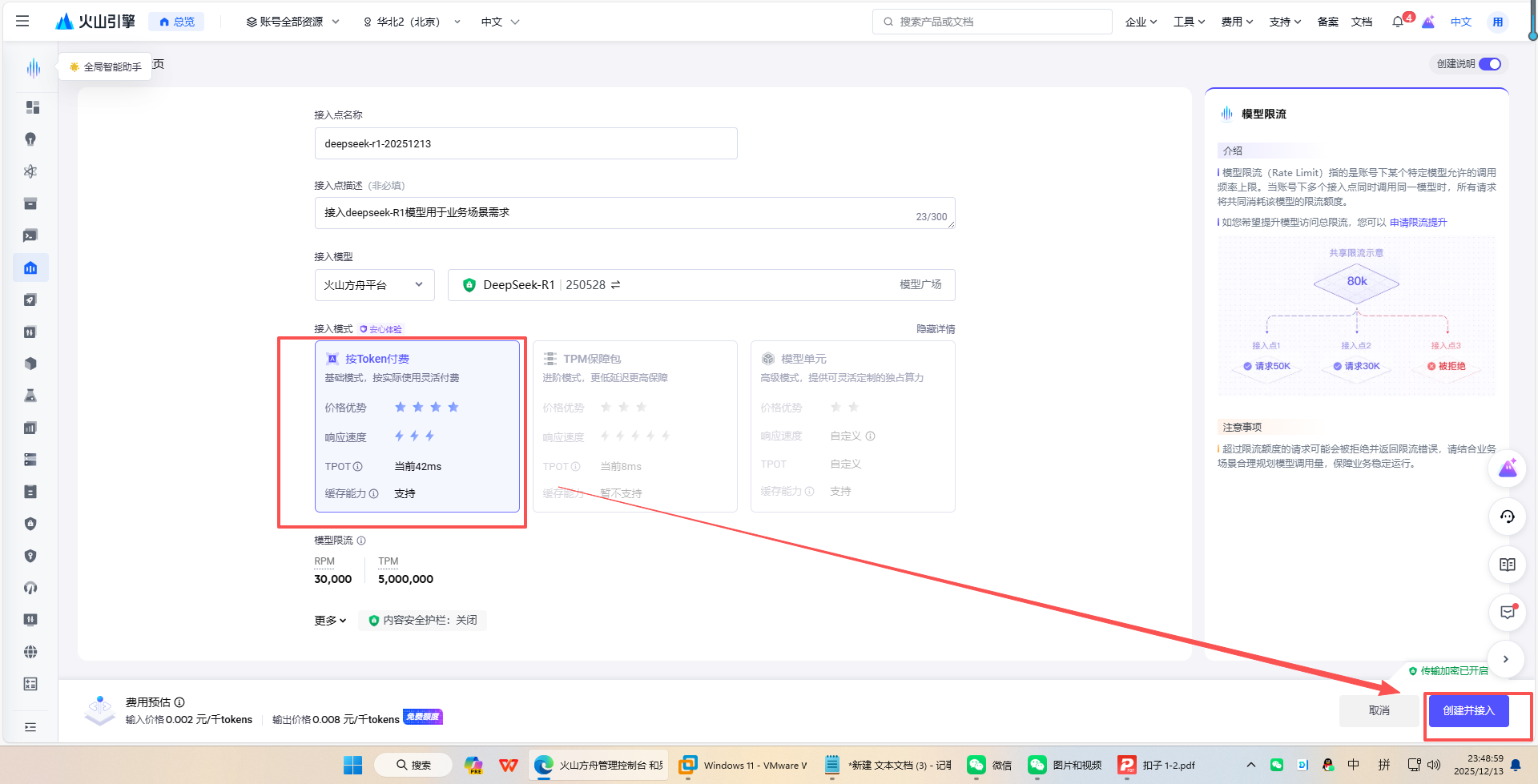The width and height of the screenshot is (1538, 784).
Task: Open the notification bell
Action: pyautogui.click(x=1398, y=22)
